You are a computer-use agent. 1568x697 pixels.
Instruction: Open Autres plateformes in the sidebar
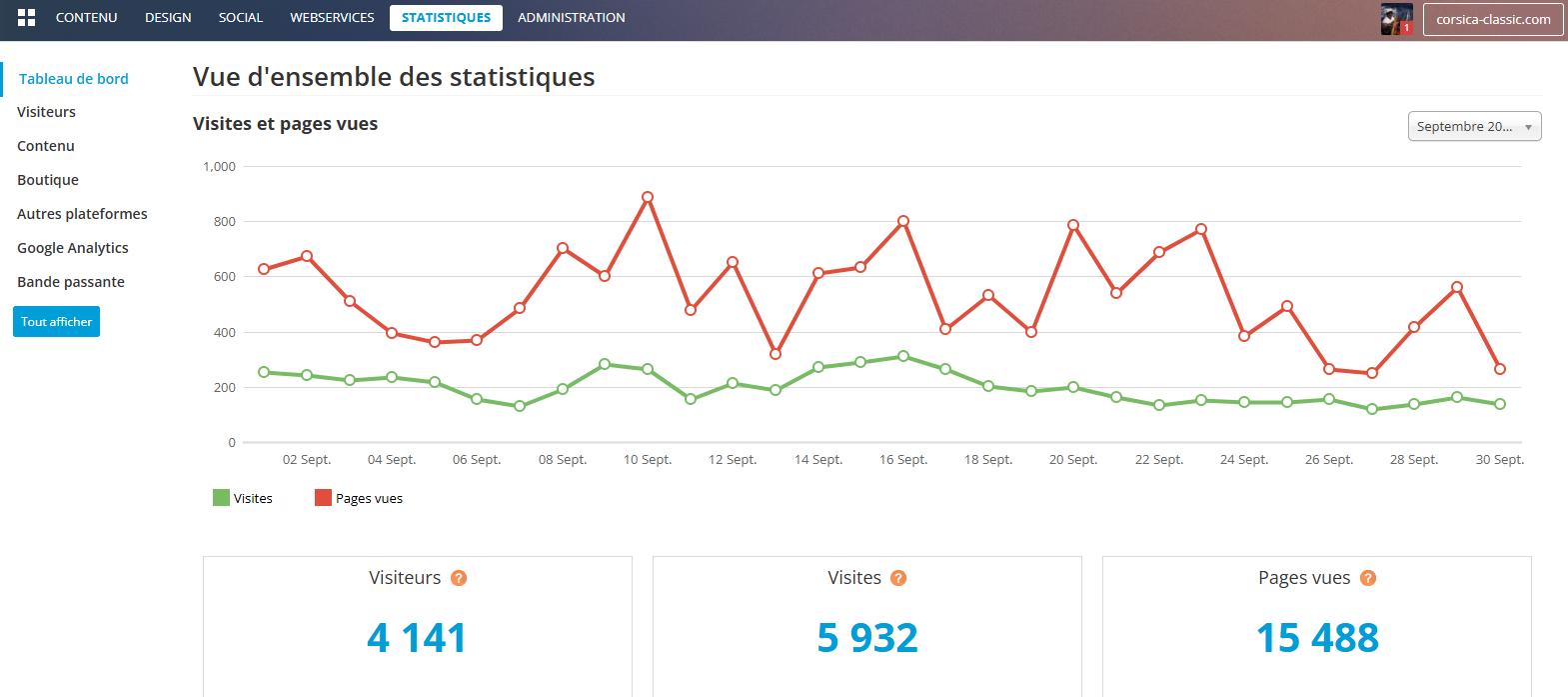point(82,214)
